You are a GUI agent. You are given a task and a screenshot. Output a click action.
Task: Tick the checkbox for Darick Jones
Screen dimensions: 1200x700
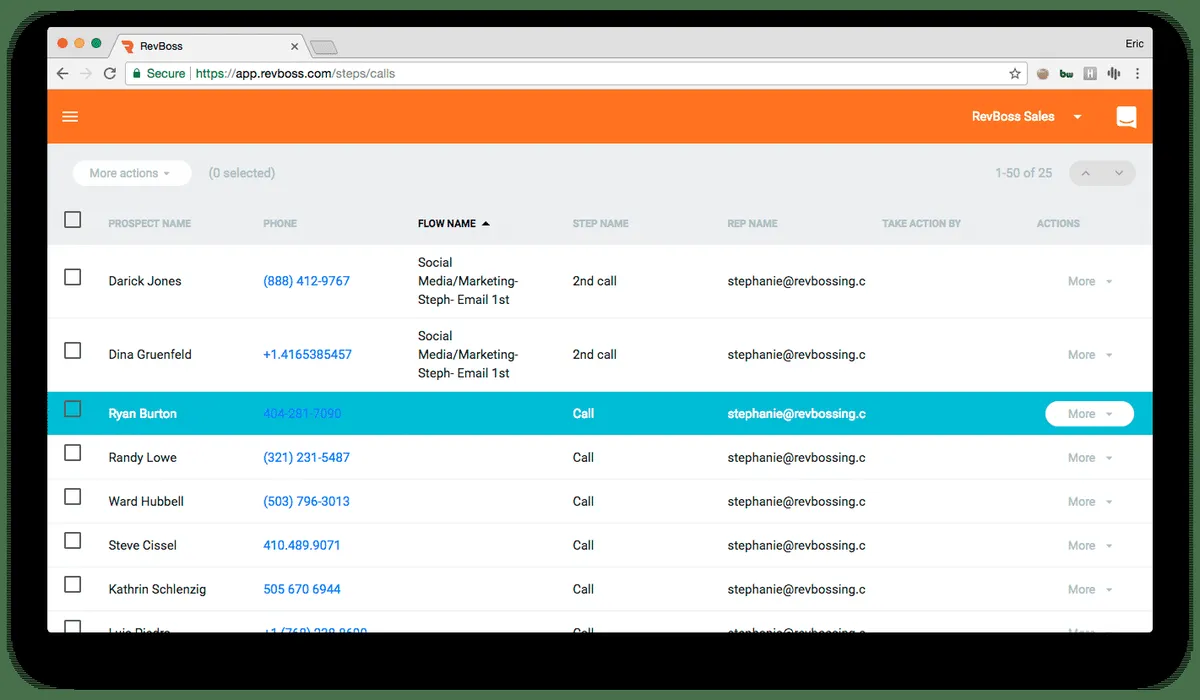click(72, 277)
